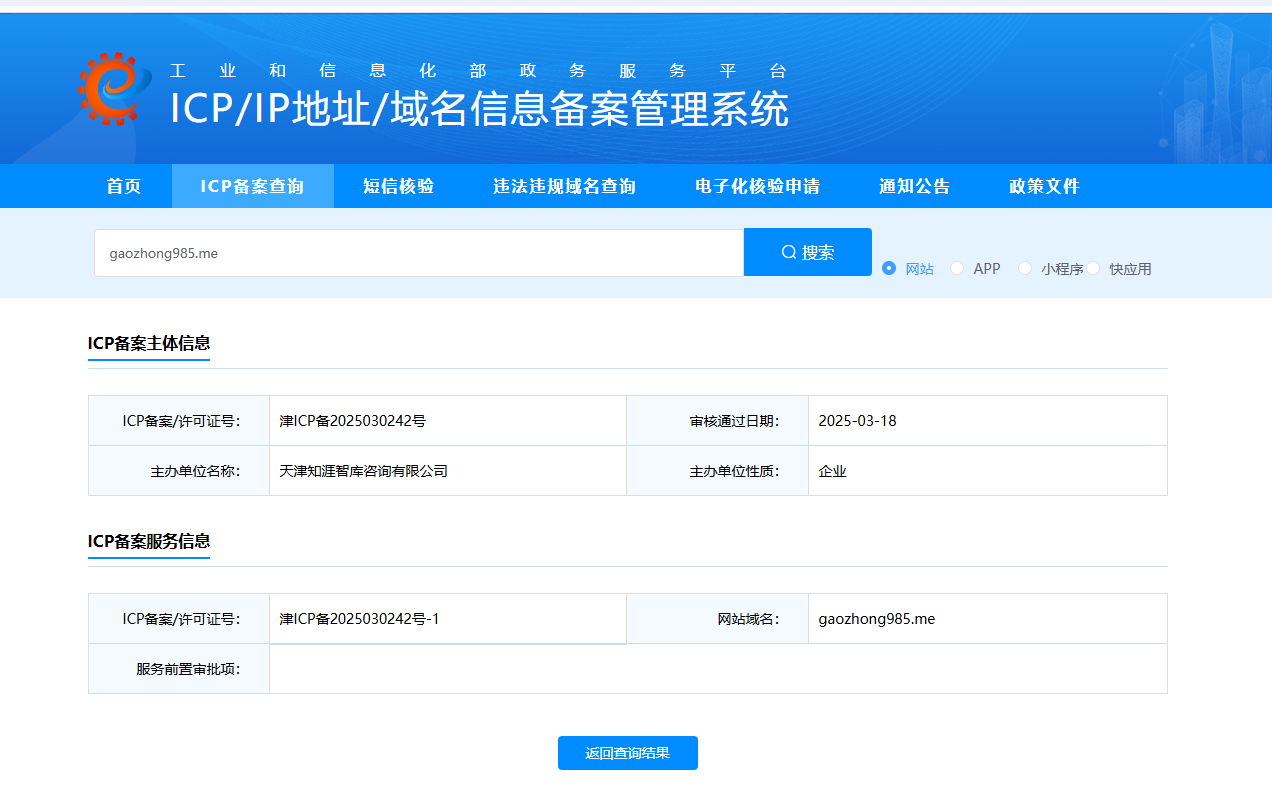Image resolution: width=1272 pixels, height=793 pixels.
Task: Click the magnifier icon in search button
Action: [789, 252]
